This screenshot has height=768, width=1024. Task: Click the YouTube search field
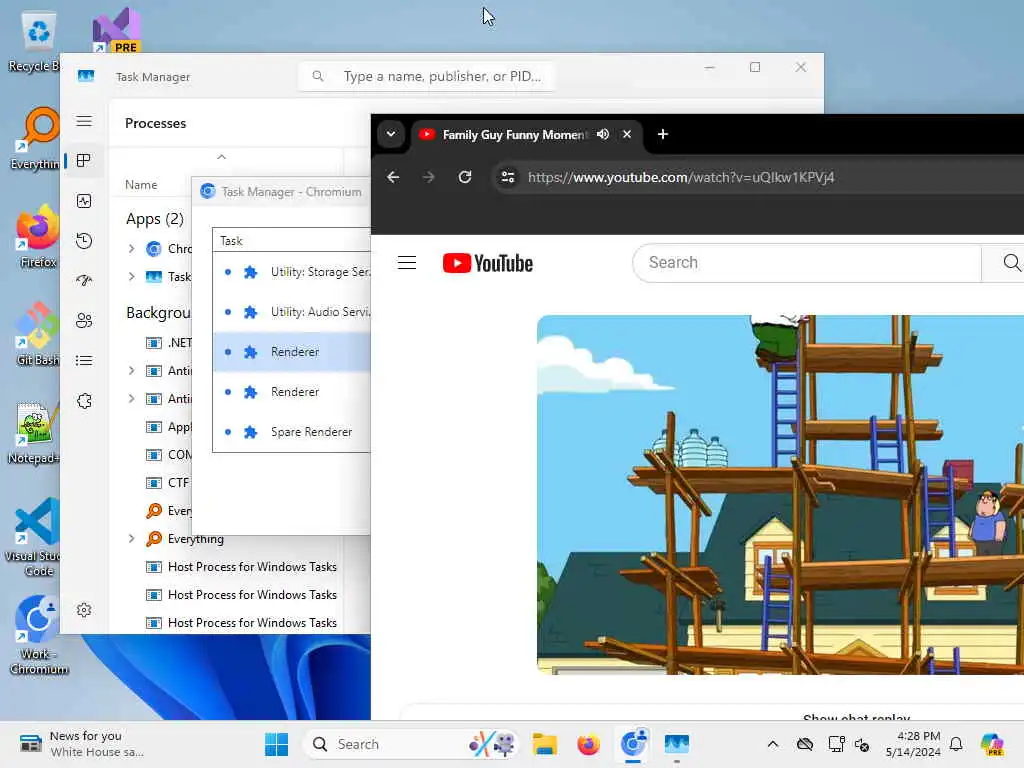point(807,263)
